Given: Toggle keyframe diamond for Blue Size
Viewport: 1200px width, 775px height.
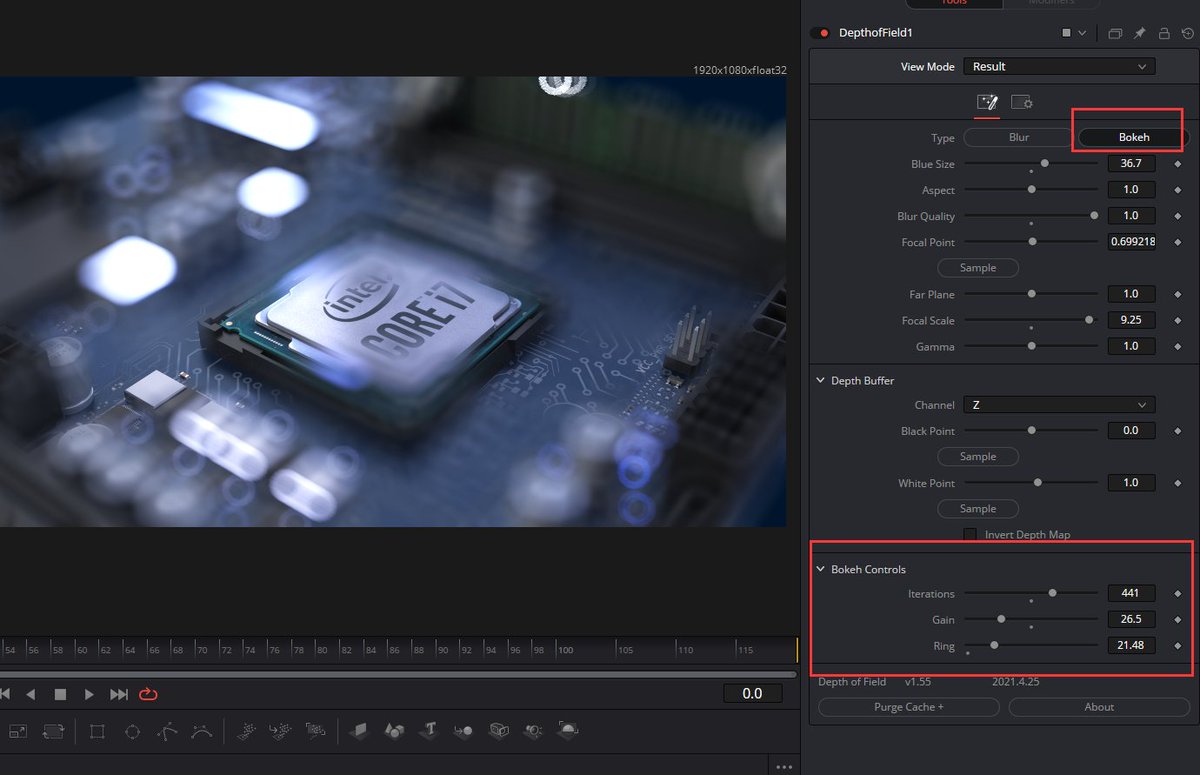Looking at the screenshot, I should [x=1178, y=164].
